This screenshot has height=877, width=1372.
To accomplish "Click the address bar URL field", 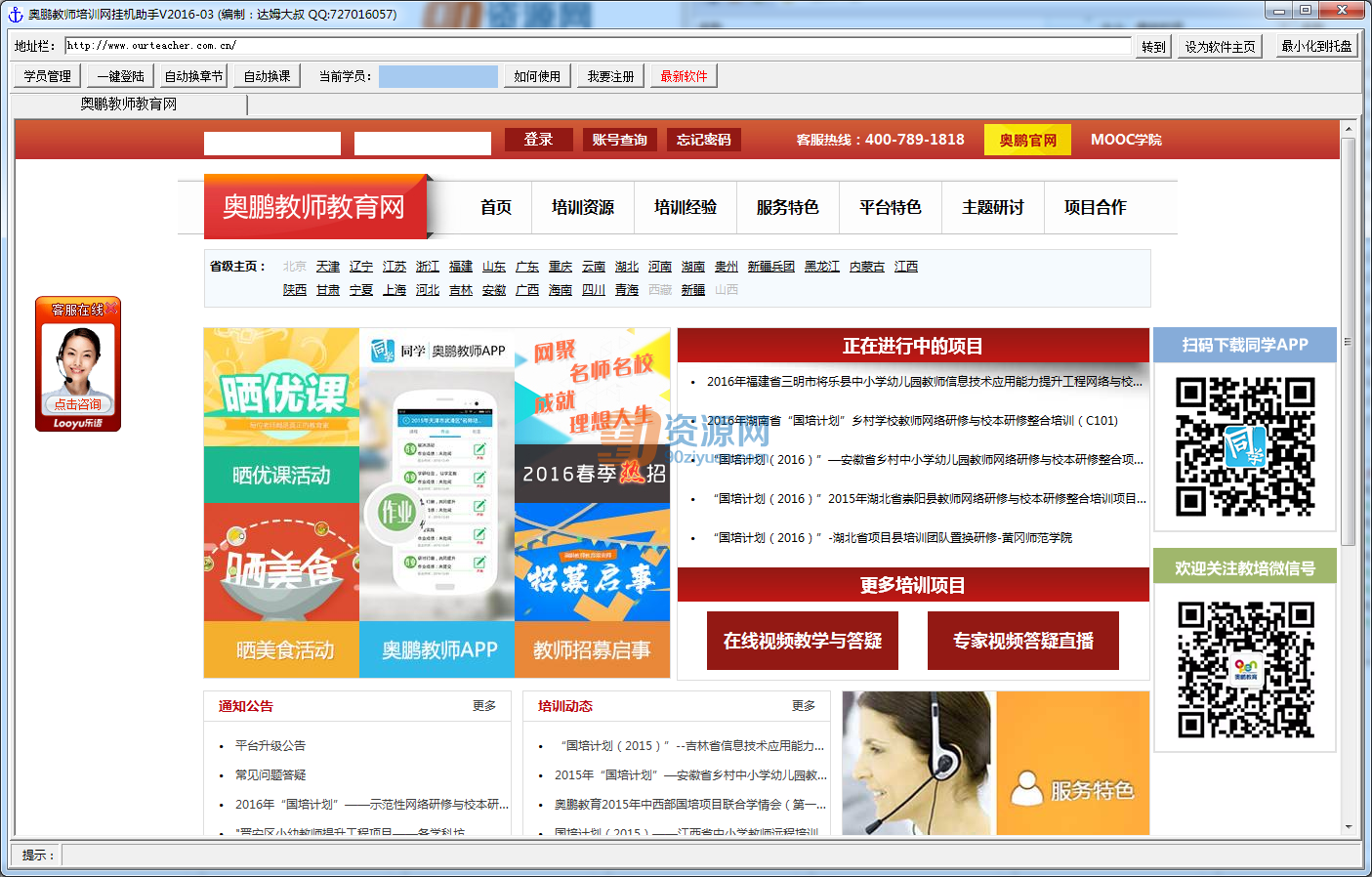I will tap(598, 45).
